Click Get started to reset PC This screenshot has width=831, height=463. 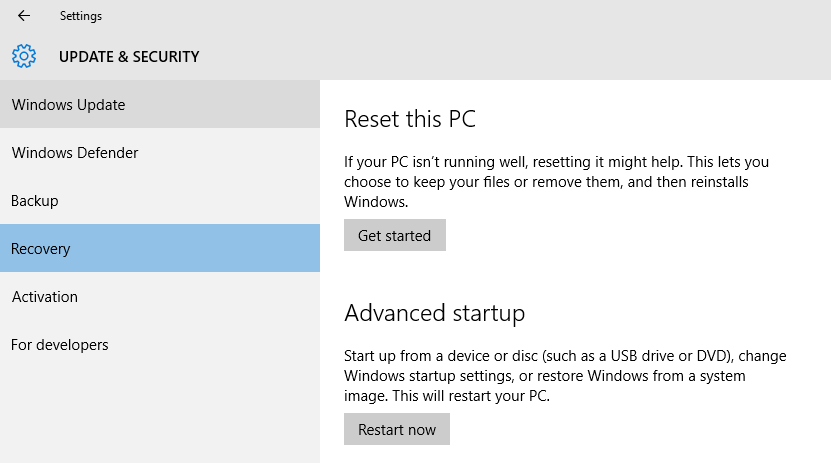tap(394, 235)
